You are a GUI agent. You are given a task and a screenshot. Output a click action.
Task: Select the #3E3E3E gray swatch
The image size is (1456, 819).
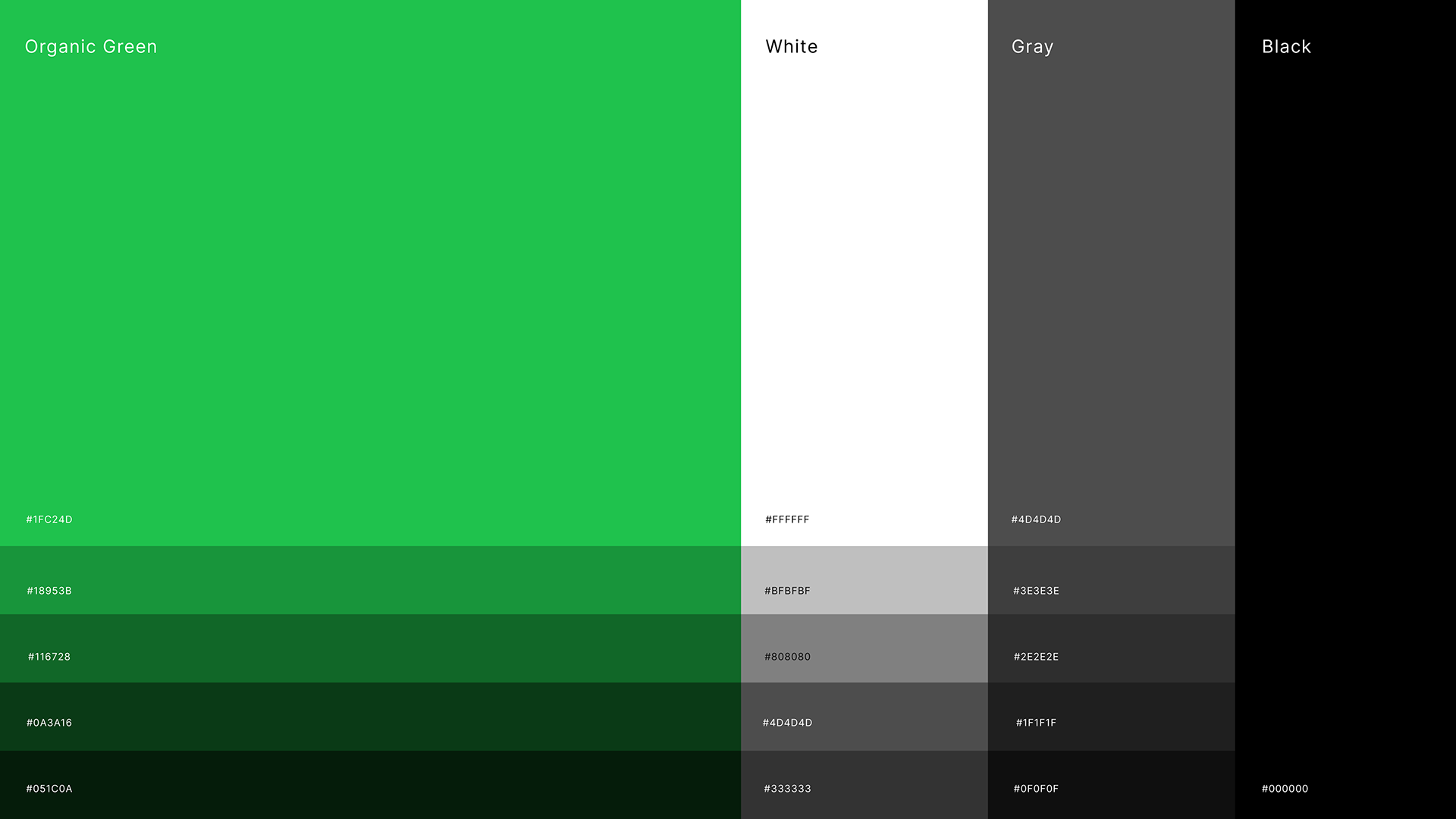tap(1111, 580)
